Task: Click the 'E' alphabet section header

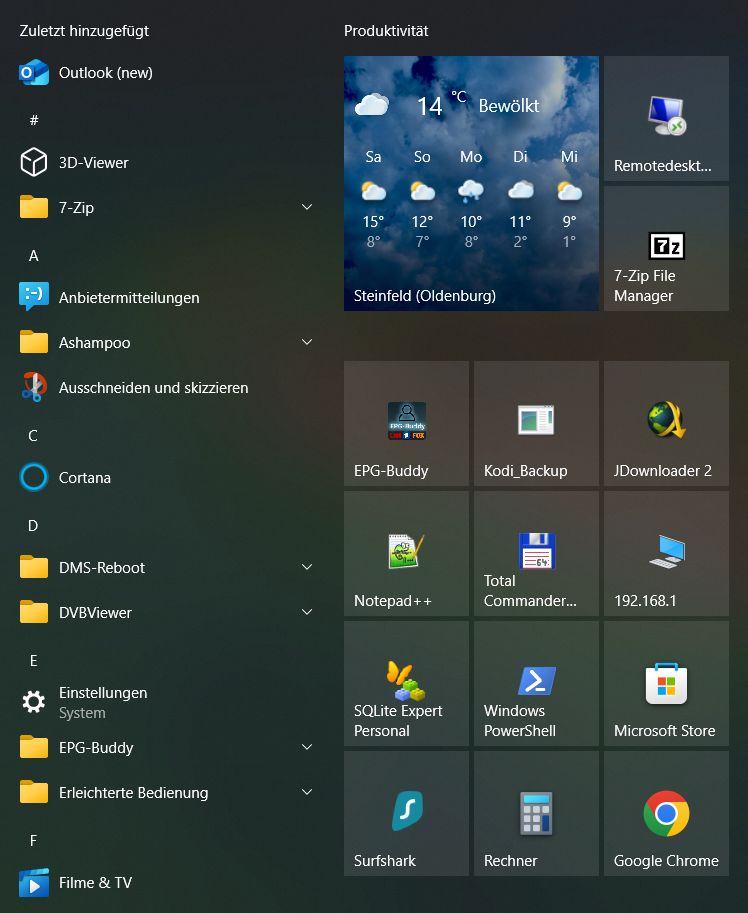Action: tap(34, 661)
